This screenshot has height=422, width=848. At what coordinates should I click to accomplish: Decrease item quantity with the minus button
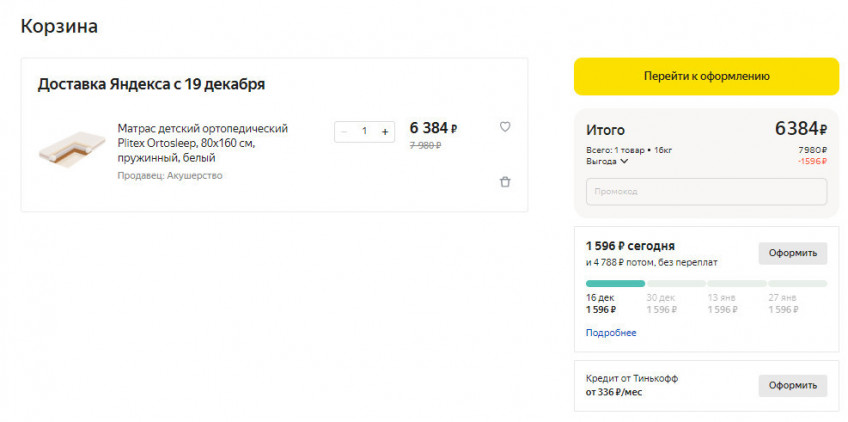[344, 131]
